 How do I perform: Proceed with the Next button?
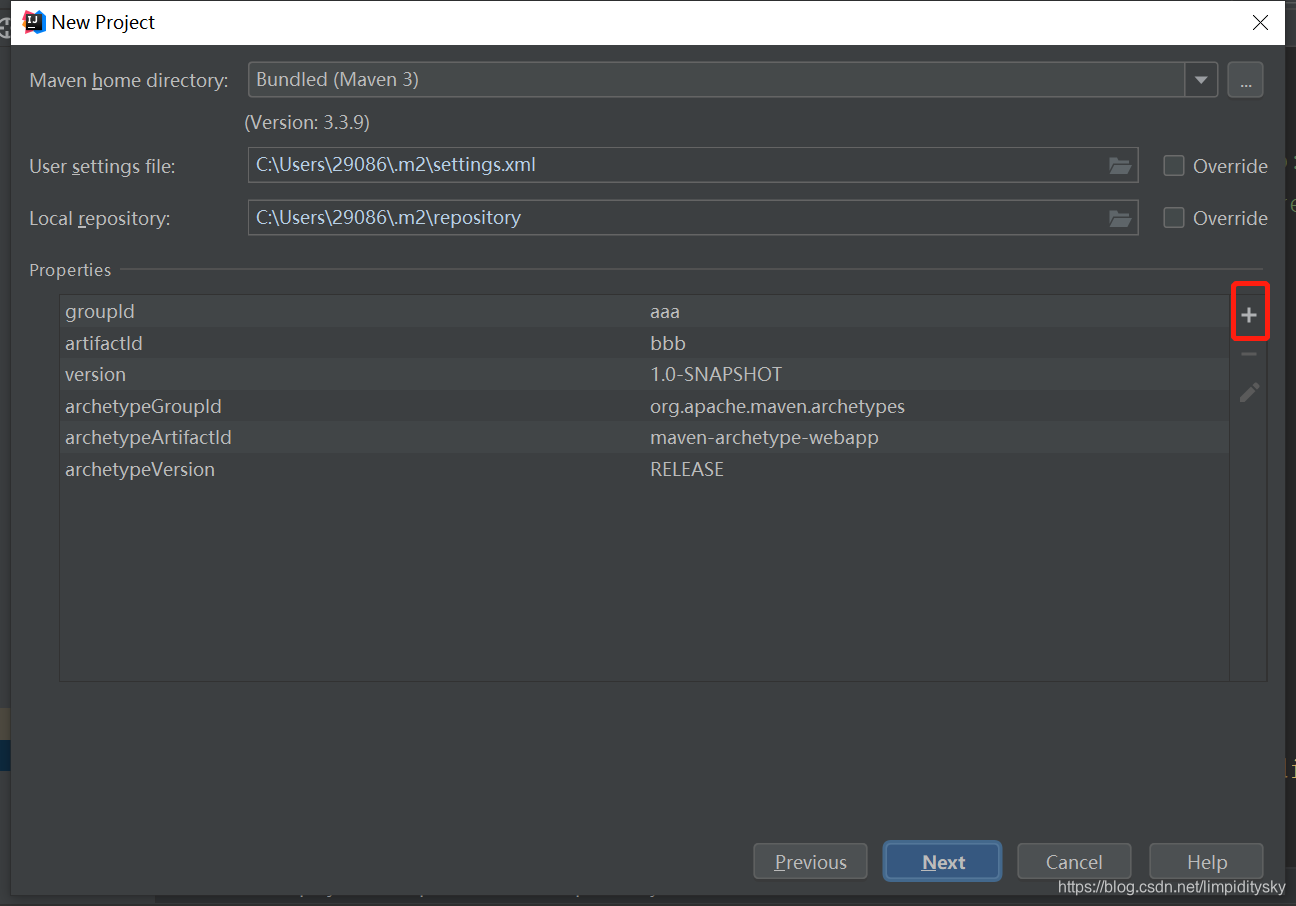pos(943,862)
